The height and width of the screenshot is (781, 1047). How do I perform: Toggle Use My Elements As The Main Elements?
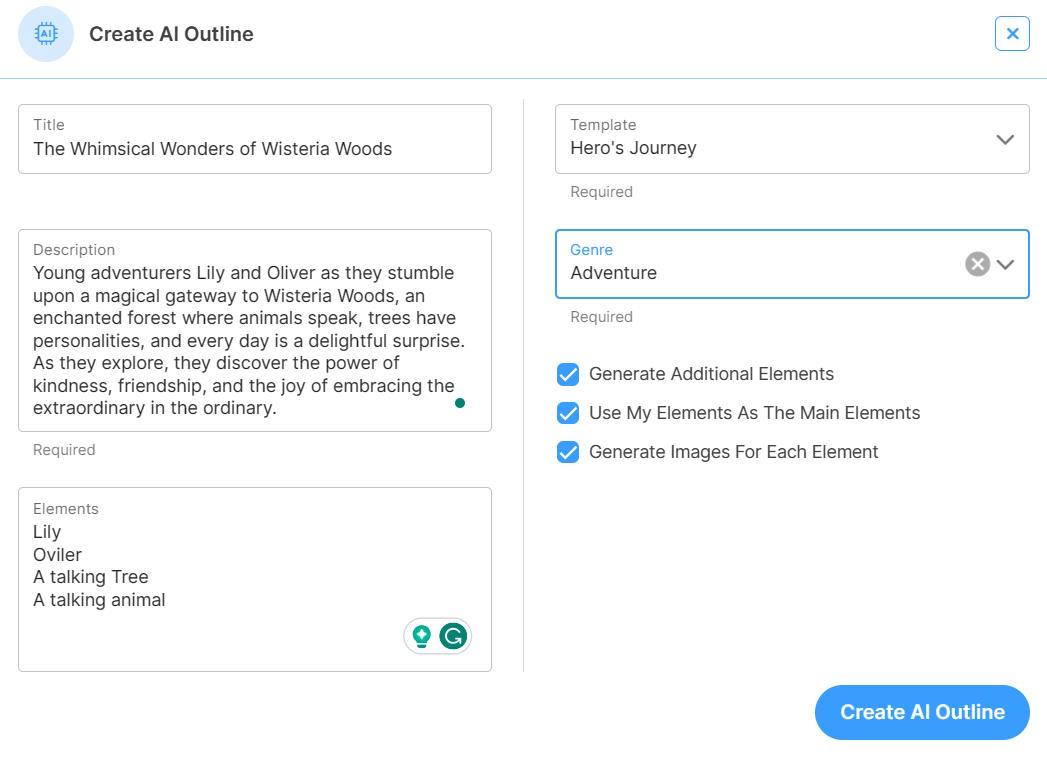[568, 413]
